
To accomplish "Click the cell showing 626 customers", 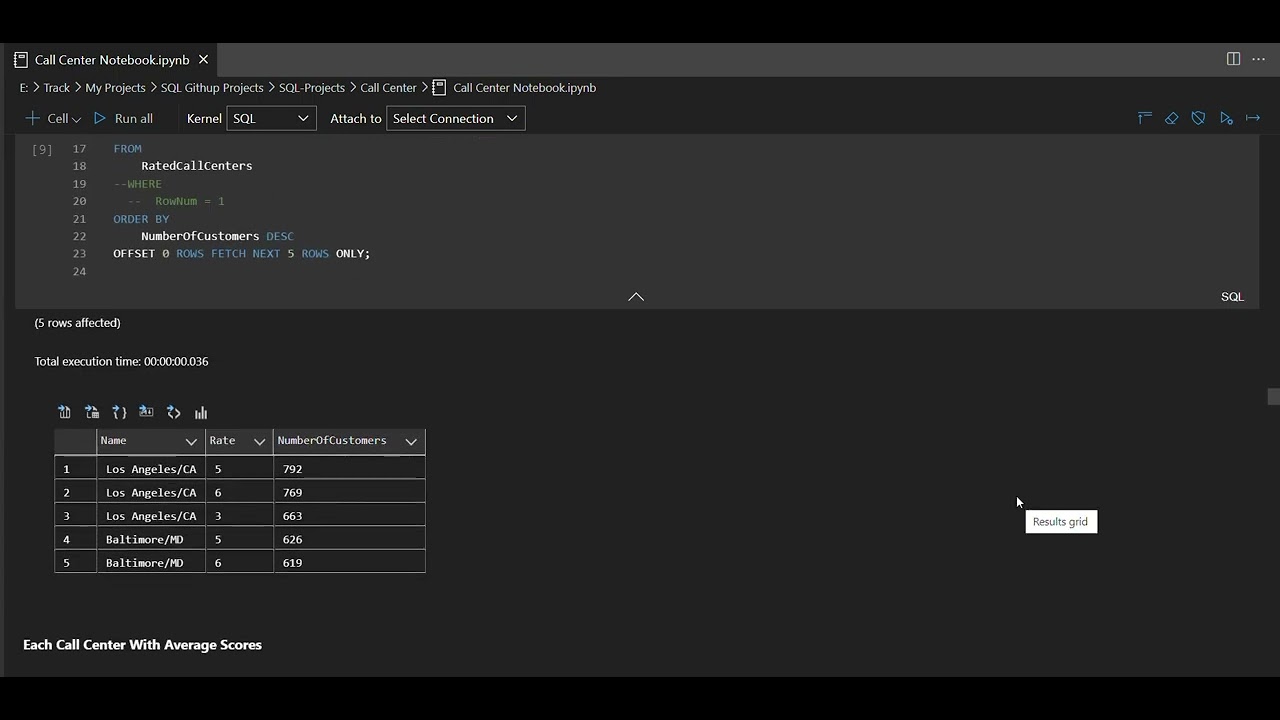I will point(349,539).
